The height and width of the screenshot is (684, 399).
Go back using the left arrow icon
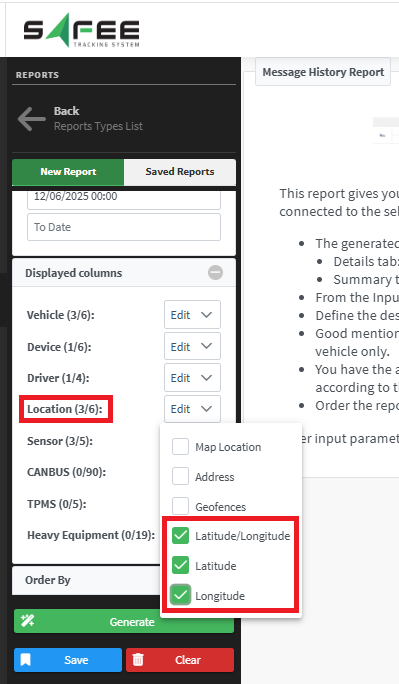[31, 119]
